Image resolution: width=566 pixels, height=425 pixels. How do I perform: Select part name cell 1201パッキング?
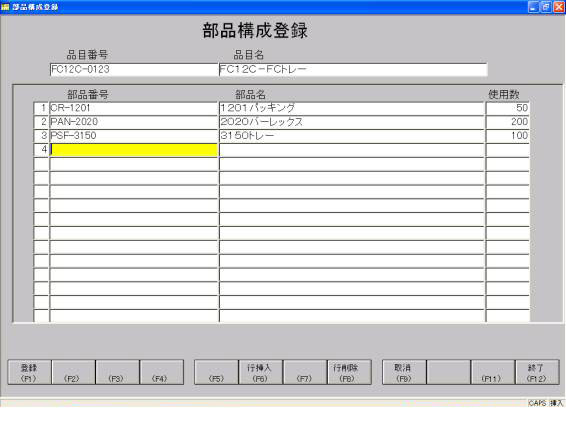pyautogui.click(x=352, y=108)
